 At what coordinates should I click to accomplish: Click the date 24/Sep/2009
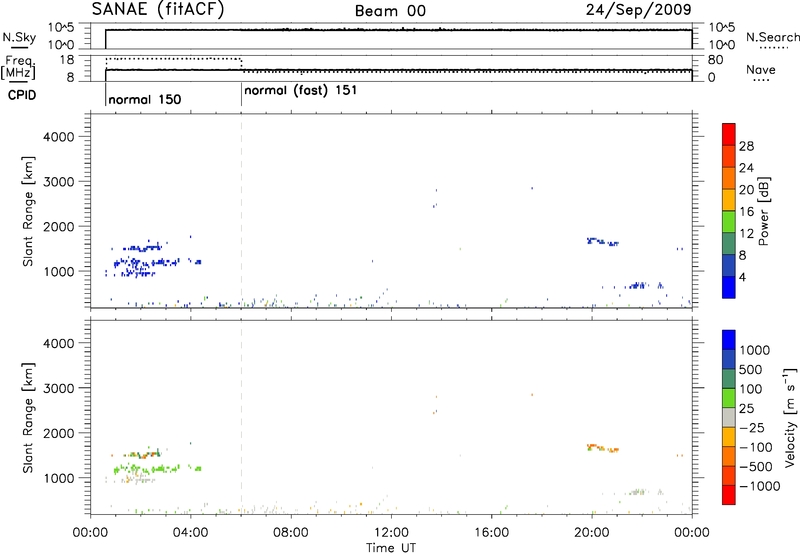click(x=639, y=9)
